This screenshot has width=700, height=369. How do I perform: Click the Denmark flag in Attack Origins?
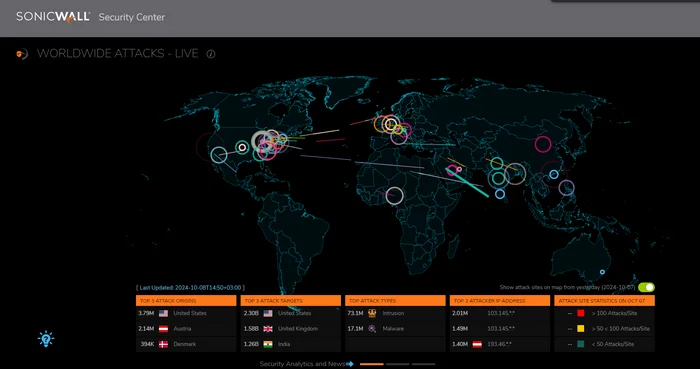tap(163, 344)
